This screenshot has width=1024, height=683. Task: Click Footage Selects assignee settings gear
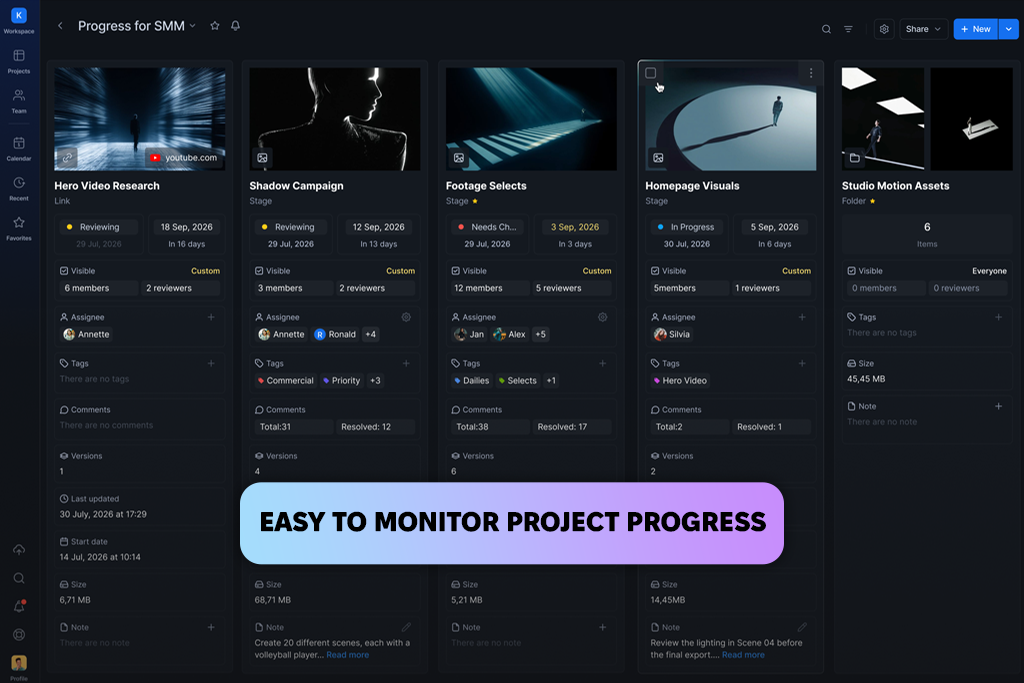[x=603, y=317]
